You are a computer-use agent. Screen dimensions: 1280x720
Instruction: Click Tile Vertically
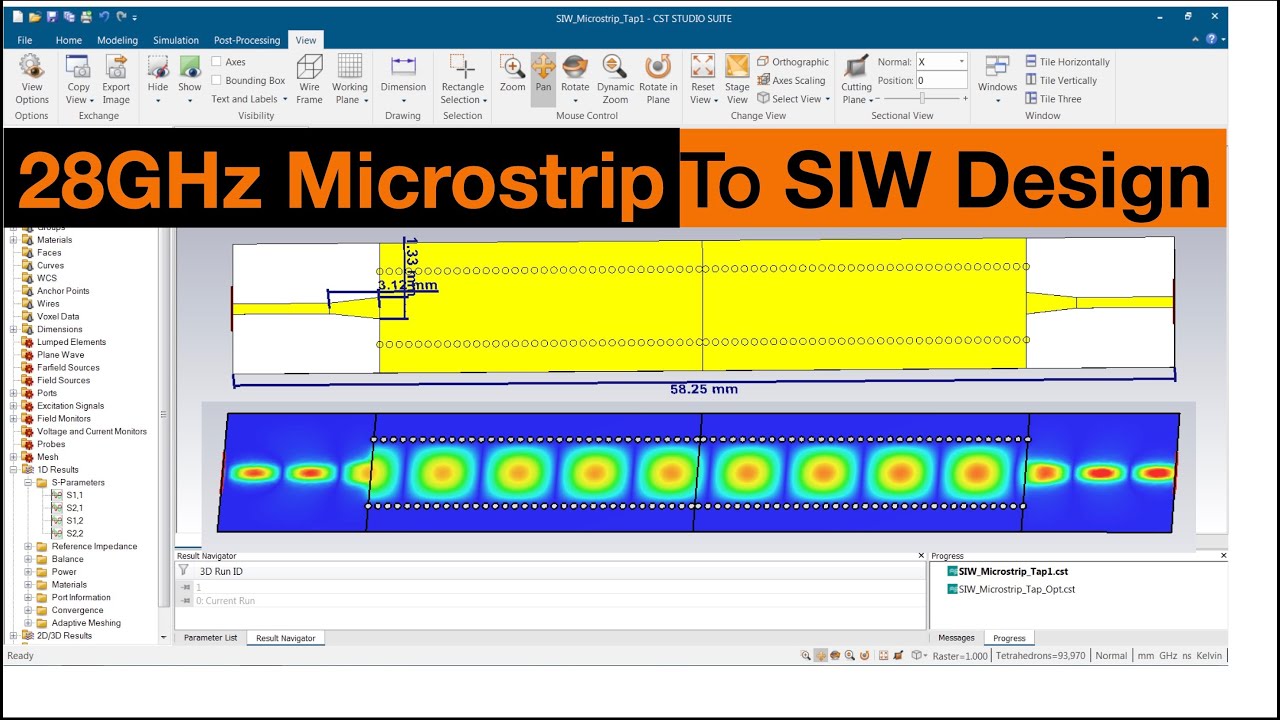click(x=1061, y=81)
